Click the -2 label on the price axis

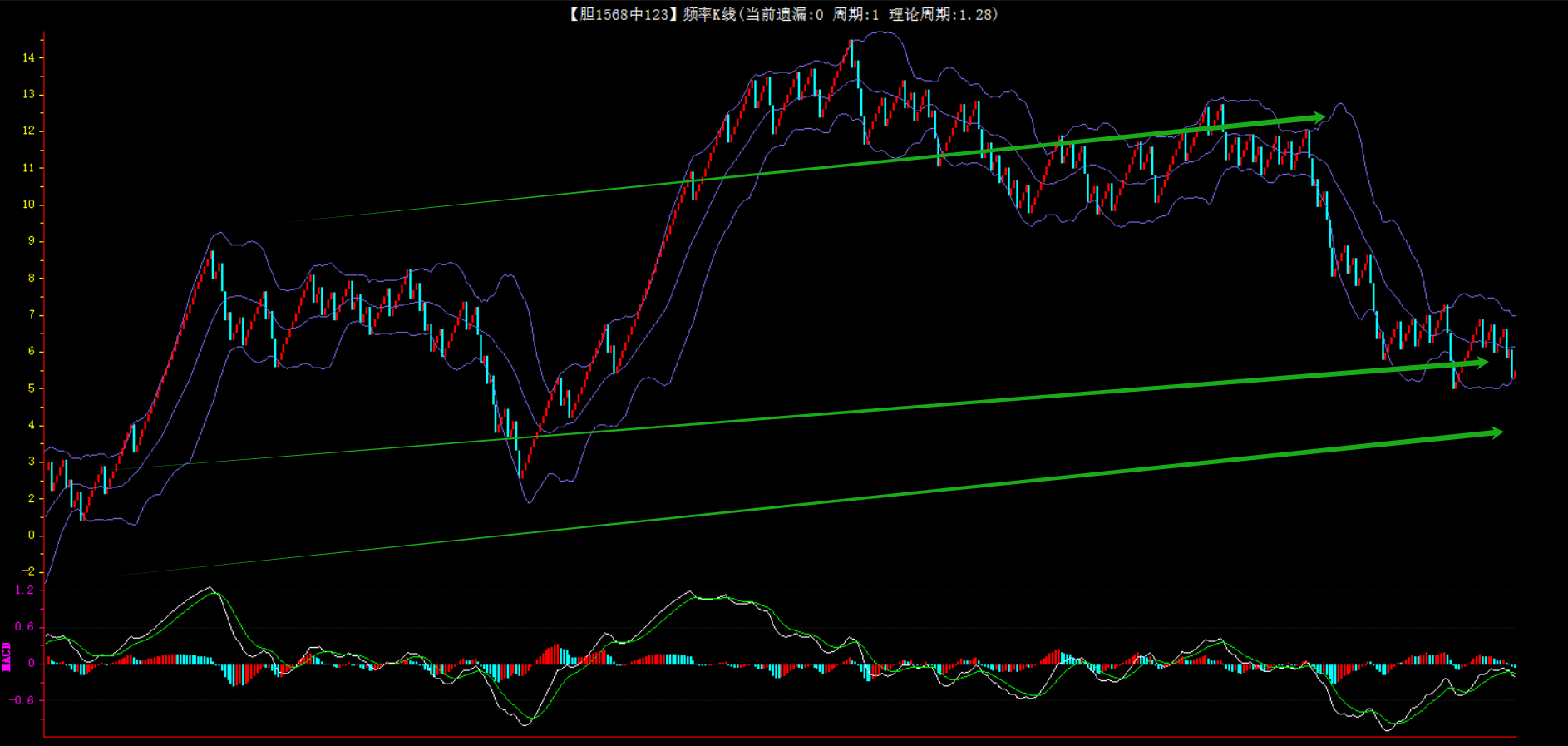tap(29, 571)
